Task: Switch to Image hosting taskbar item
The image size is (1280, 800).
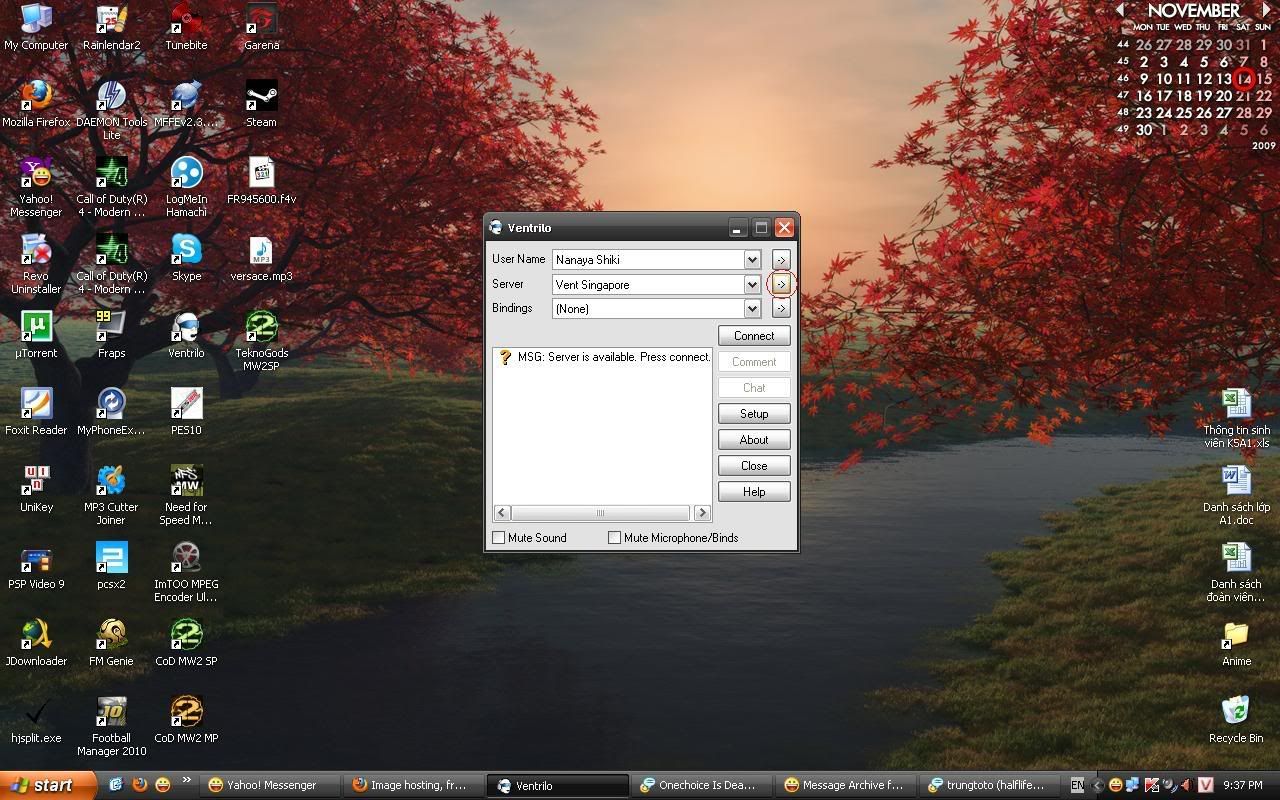Action: (x=414, y=785)
